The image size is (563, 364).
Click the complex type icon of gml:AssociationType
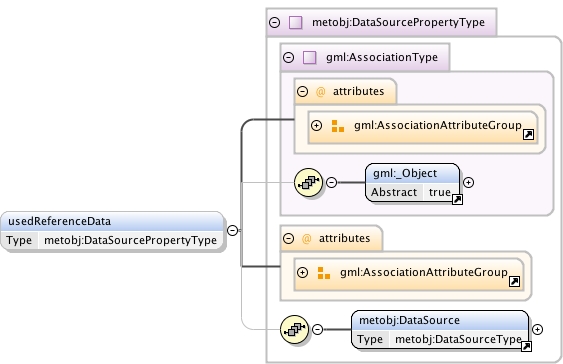pyautogui.click(x=310, y=57)
